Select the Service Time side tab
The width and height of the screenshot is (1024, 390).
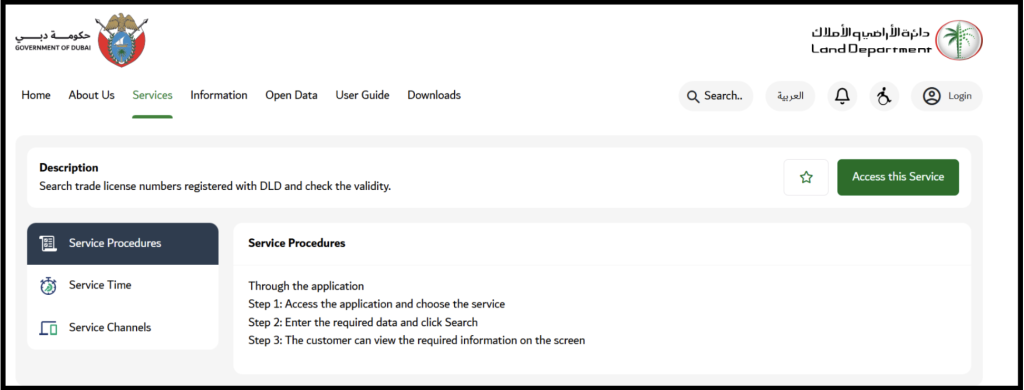[x=123, y=285]
